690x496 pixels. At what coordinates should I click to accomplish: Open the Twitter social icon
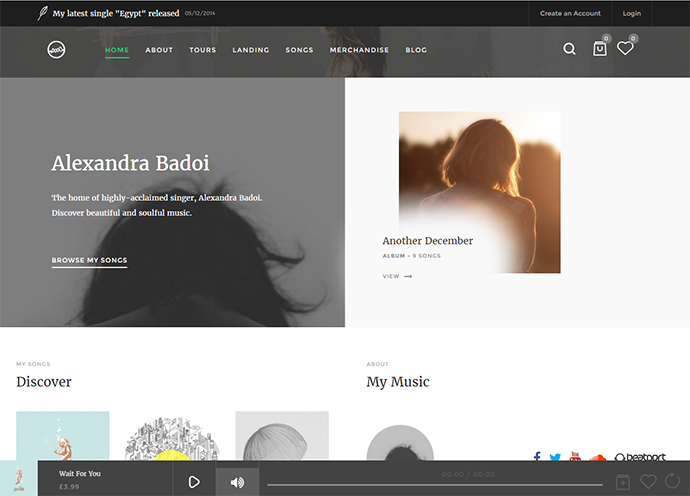tap(555, 457)
